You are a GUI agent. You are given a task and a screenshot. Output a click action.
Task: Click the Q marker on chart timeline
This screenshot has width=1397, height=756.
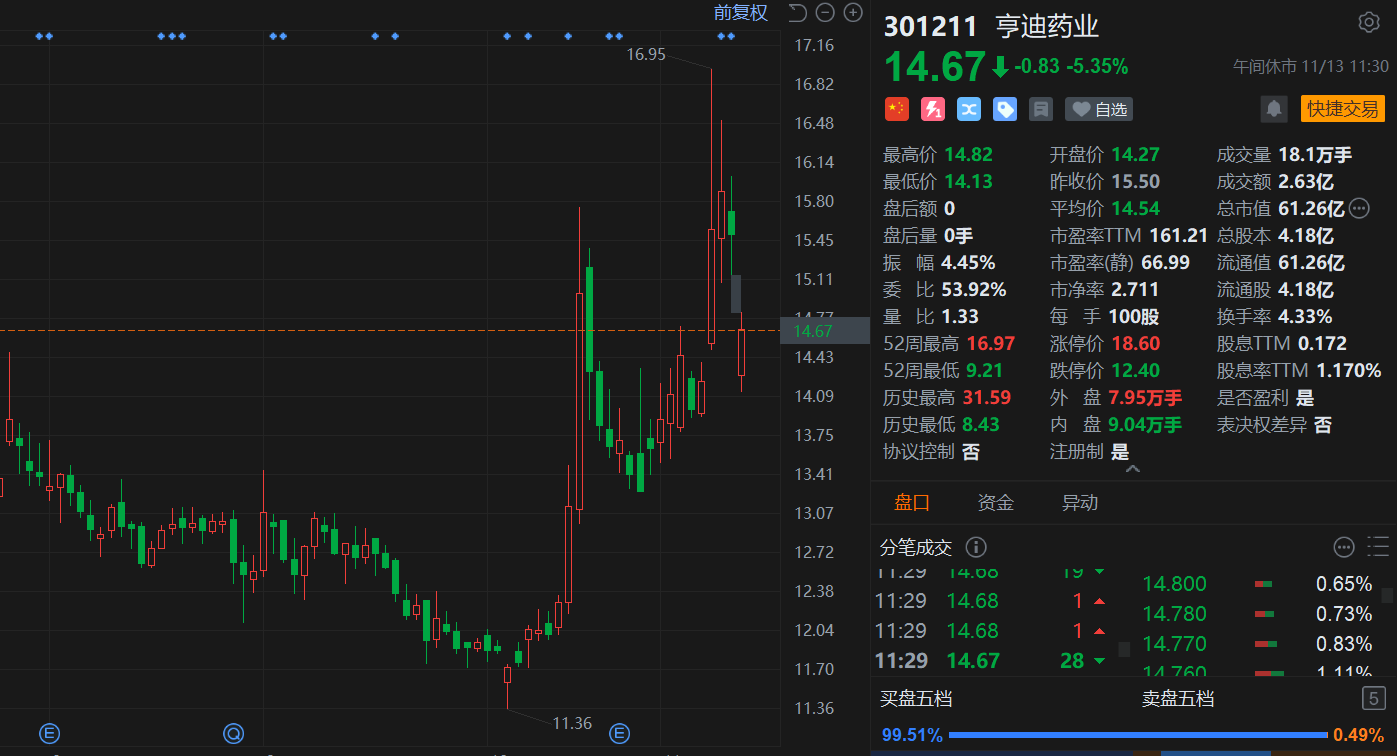[234, 734]
